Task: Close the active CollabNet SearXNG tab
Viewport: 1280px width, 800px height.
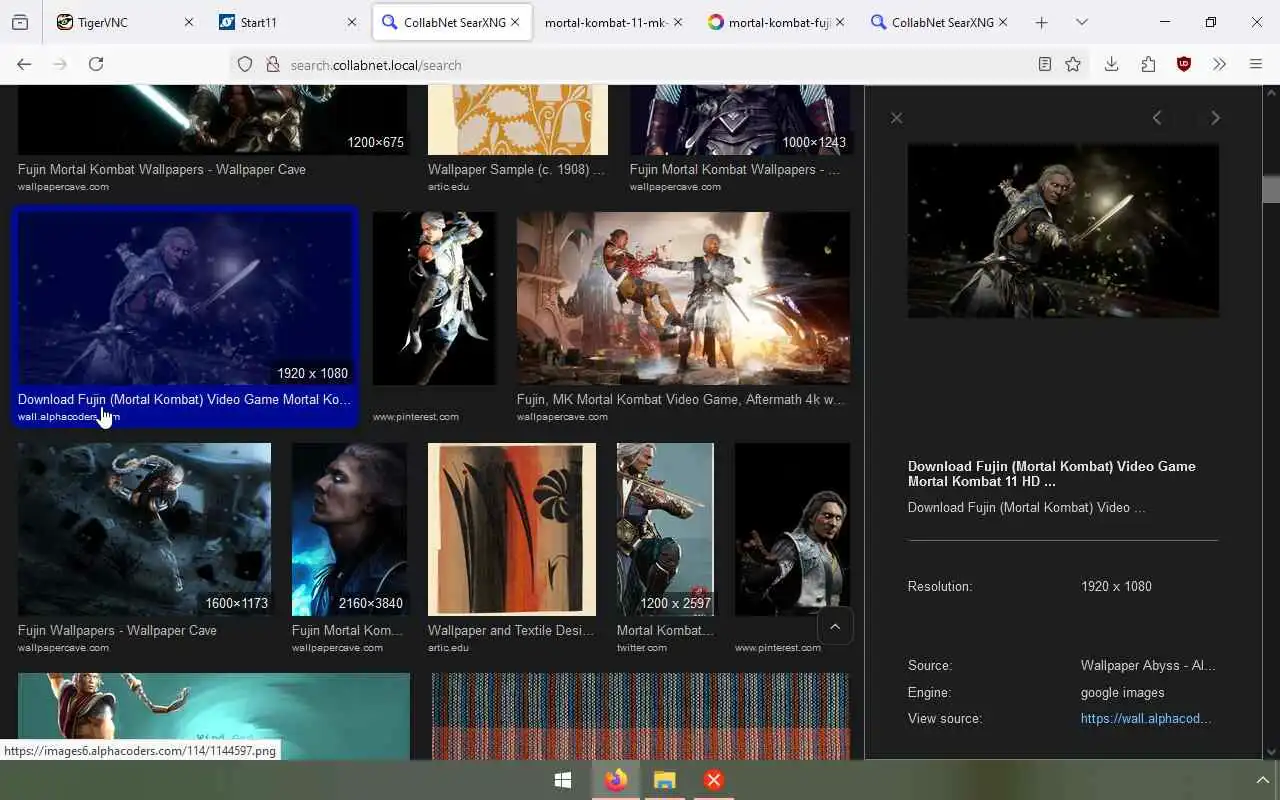Action: [515, 22]
